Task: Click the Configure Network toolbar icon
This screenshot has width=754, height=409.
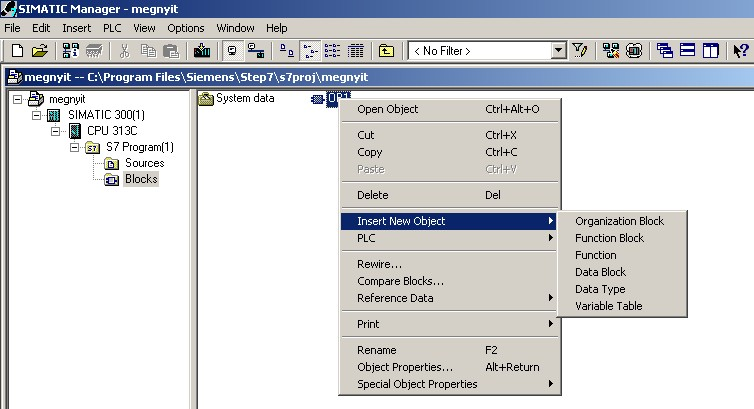Action: 611,50
